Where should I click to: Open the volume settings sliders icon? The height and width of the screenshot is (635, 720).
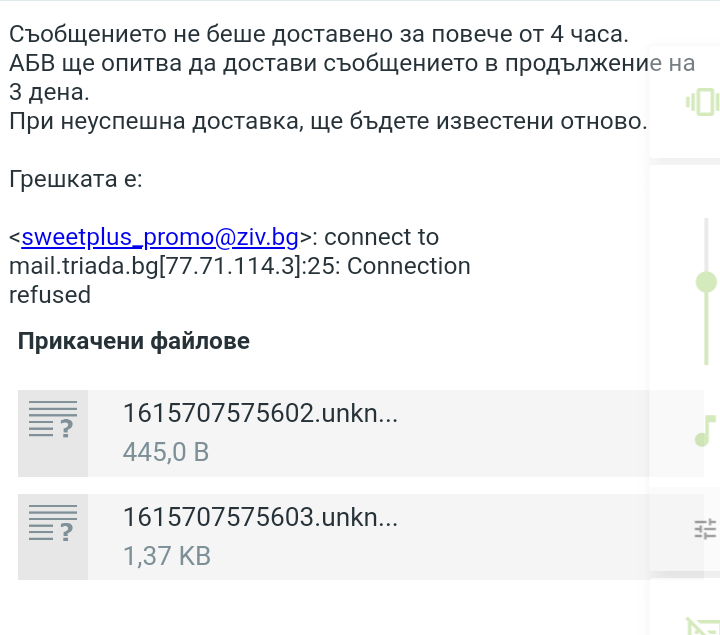click(x=706, y=529)
